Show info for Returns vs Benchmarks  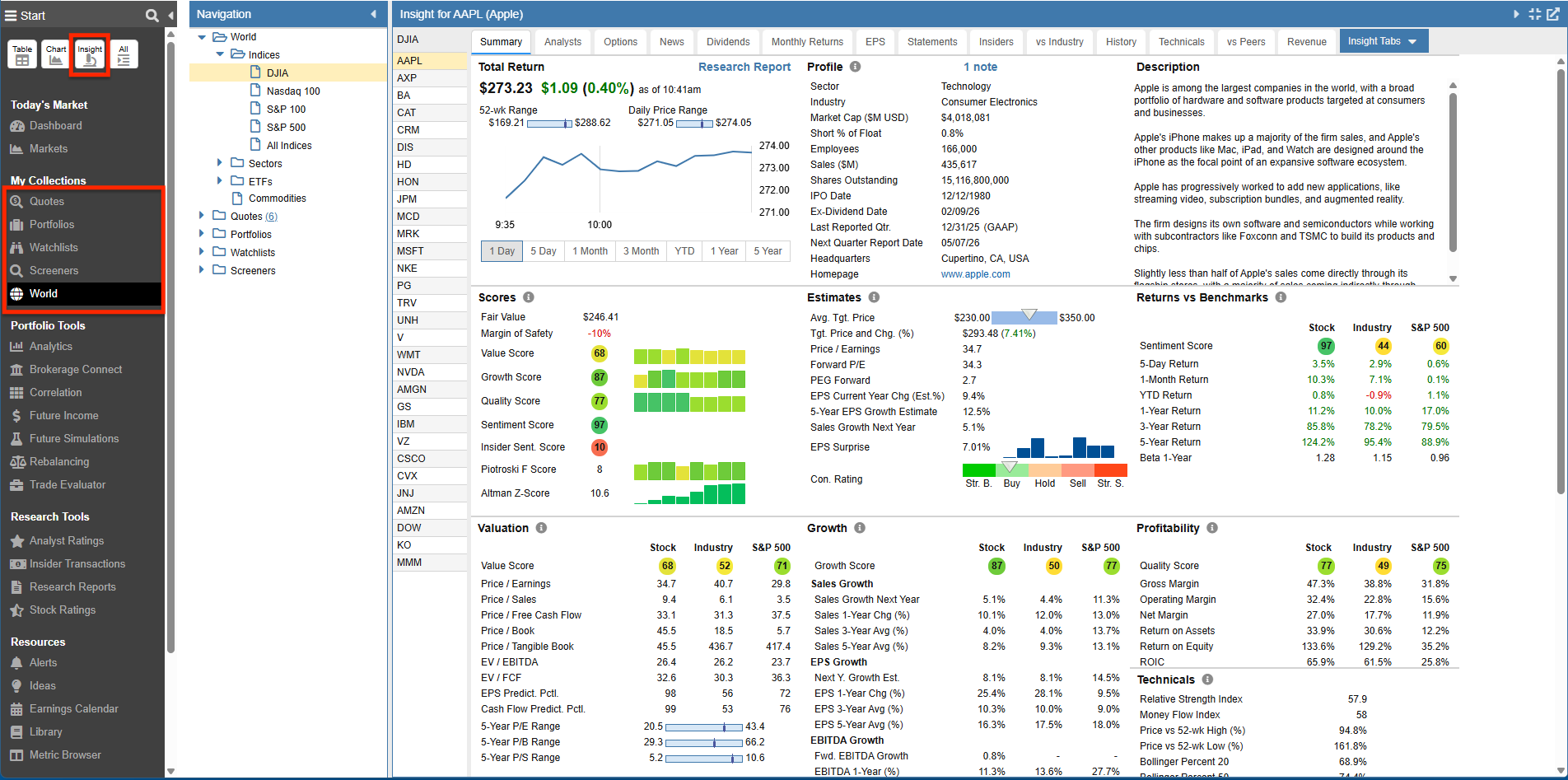1281,297
